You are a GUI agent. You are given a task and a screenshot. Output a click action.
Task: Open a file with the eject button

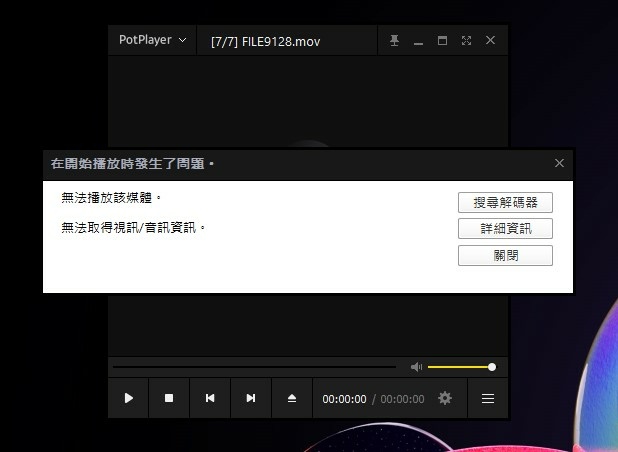(x=292, y=398)
